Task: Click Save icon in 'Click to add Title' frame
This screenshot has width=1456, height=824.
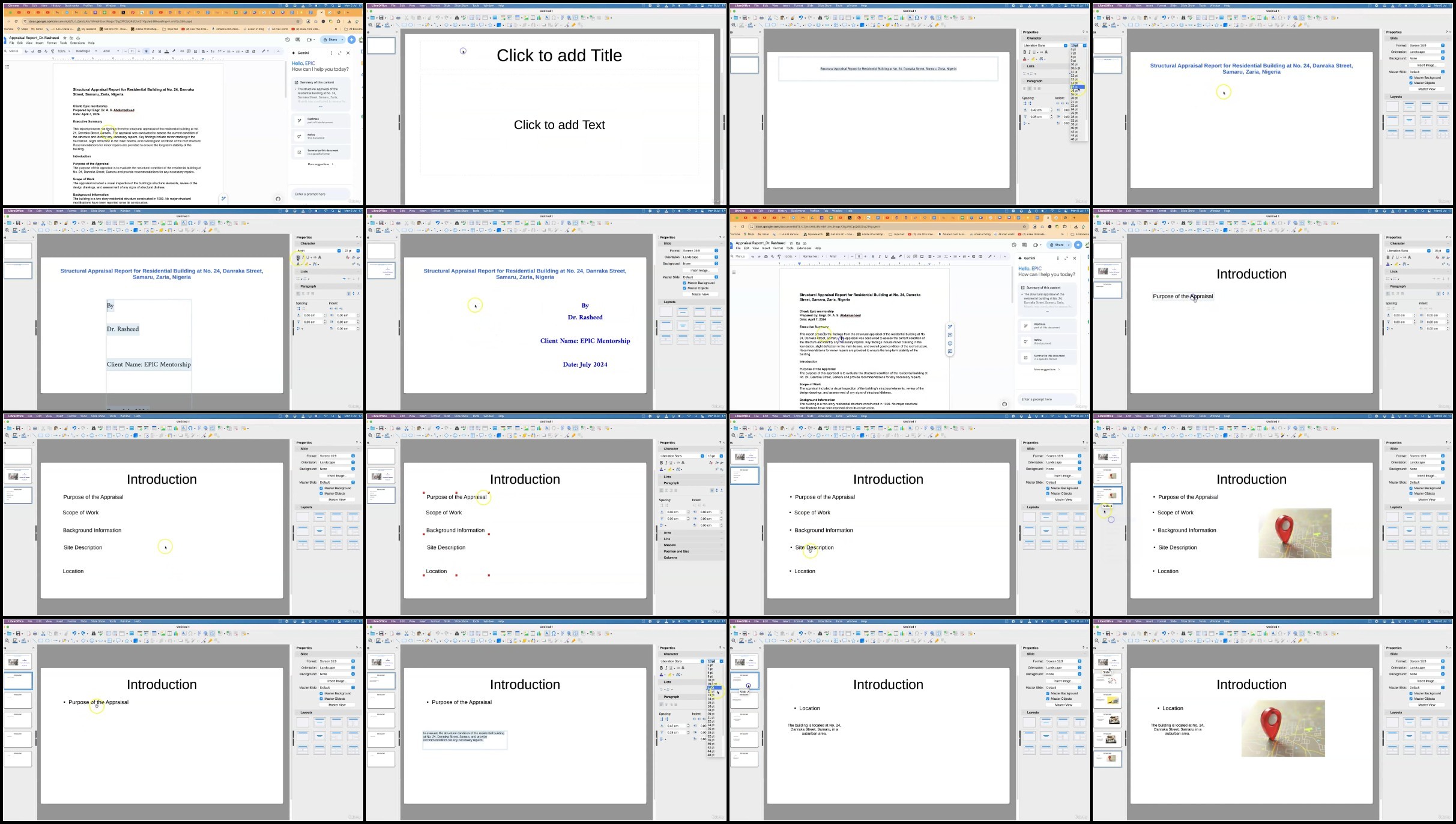Action: (x=381, y=18)
